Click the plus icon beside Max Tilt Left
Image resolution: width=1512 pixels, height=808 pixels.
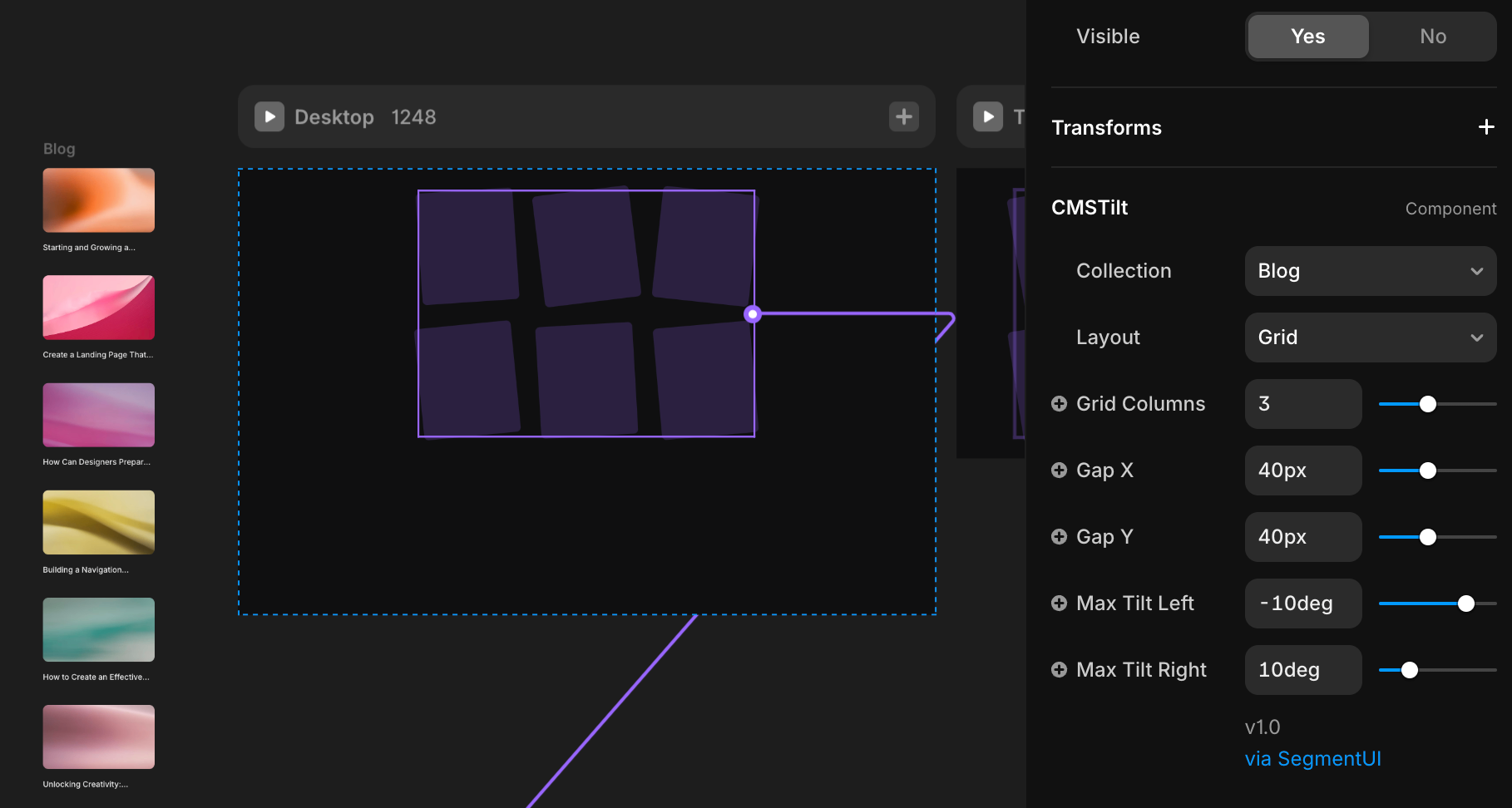pyautogui.click(x=1059, y=604)
